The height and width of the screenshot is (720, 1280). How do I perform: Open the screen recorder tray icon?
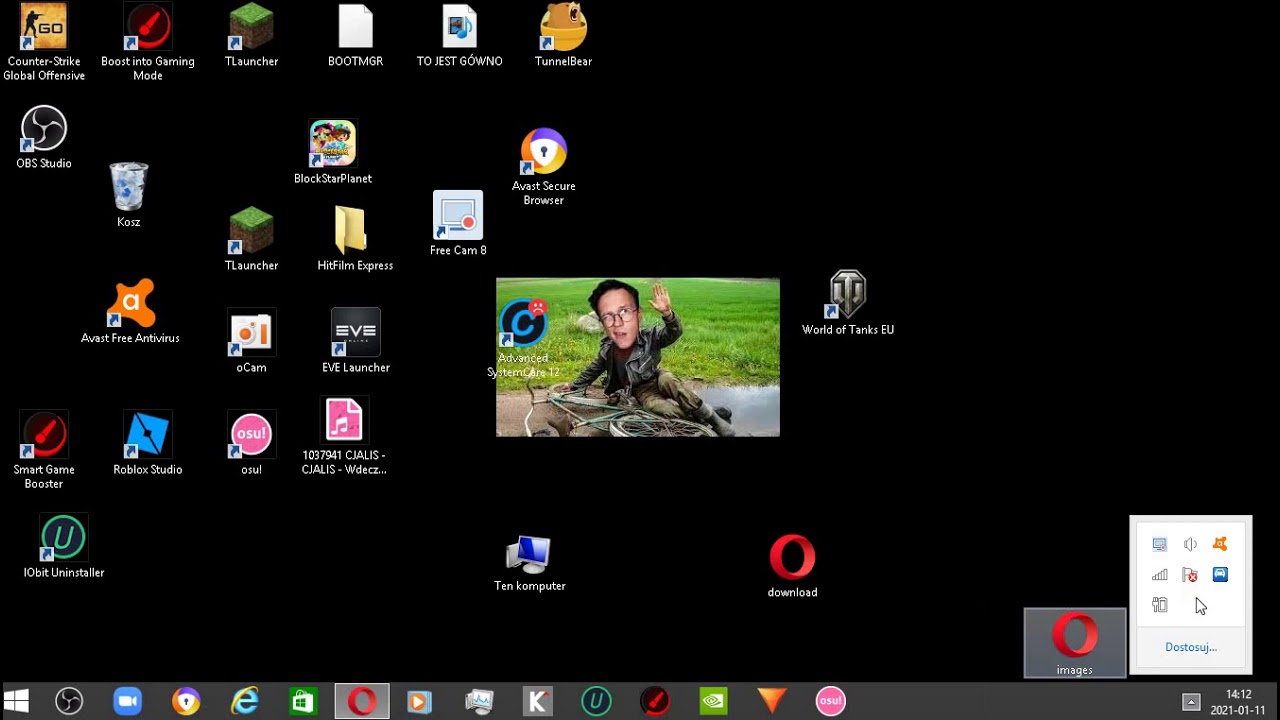pyautogui.click(x=1160, y=544)
